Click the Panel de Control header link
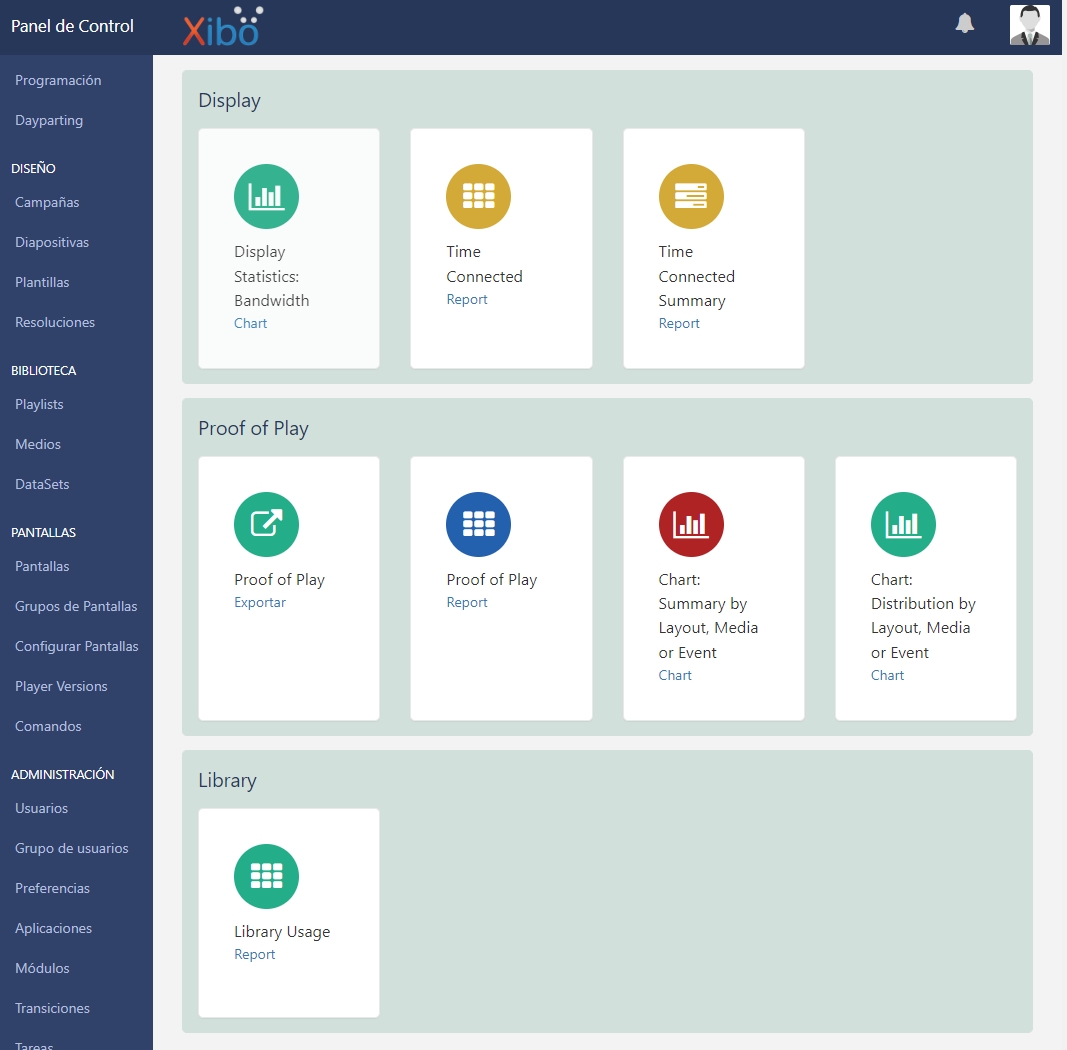 [x=72, y=26]
